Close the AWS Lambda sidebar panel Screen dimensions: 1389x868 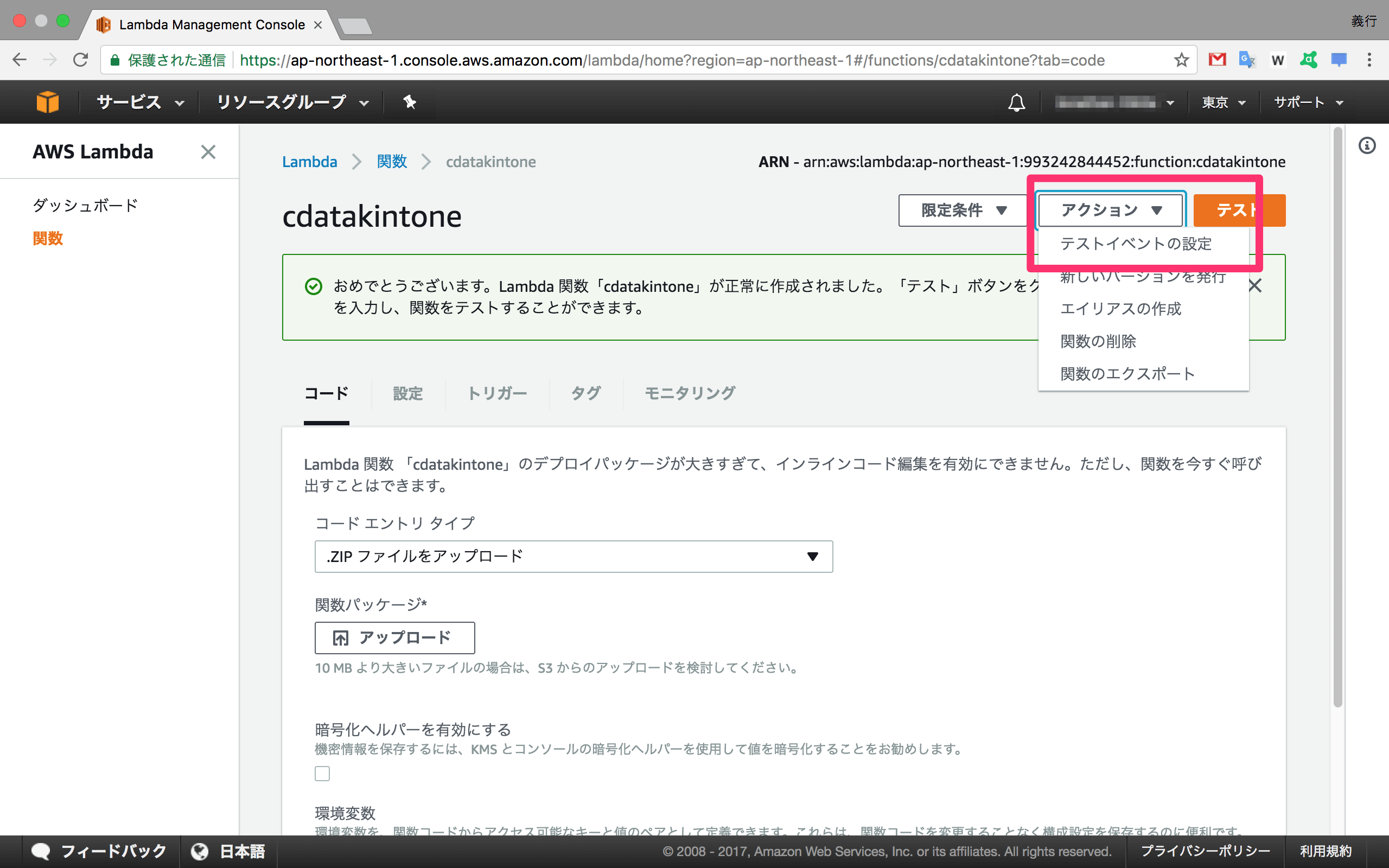[208, 152]
